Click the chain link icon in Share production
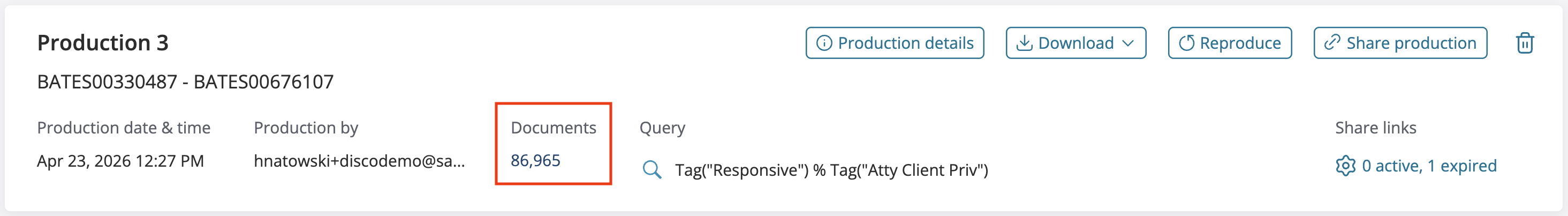The image size is (1568, 216). coord(1332,43)
